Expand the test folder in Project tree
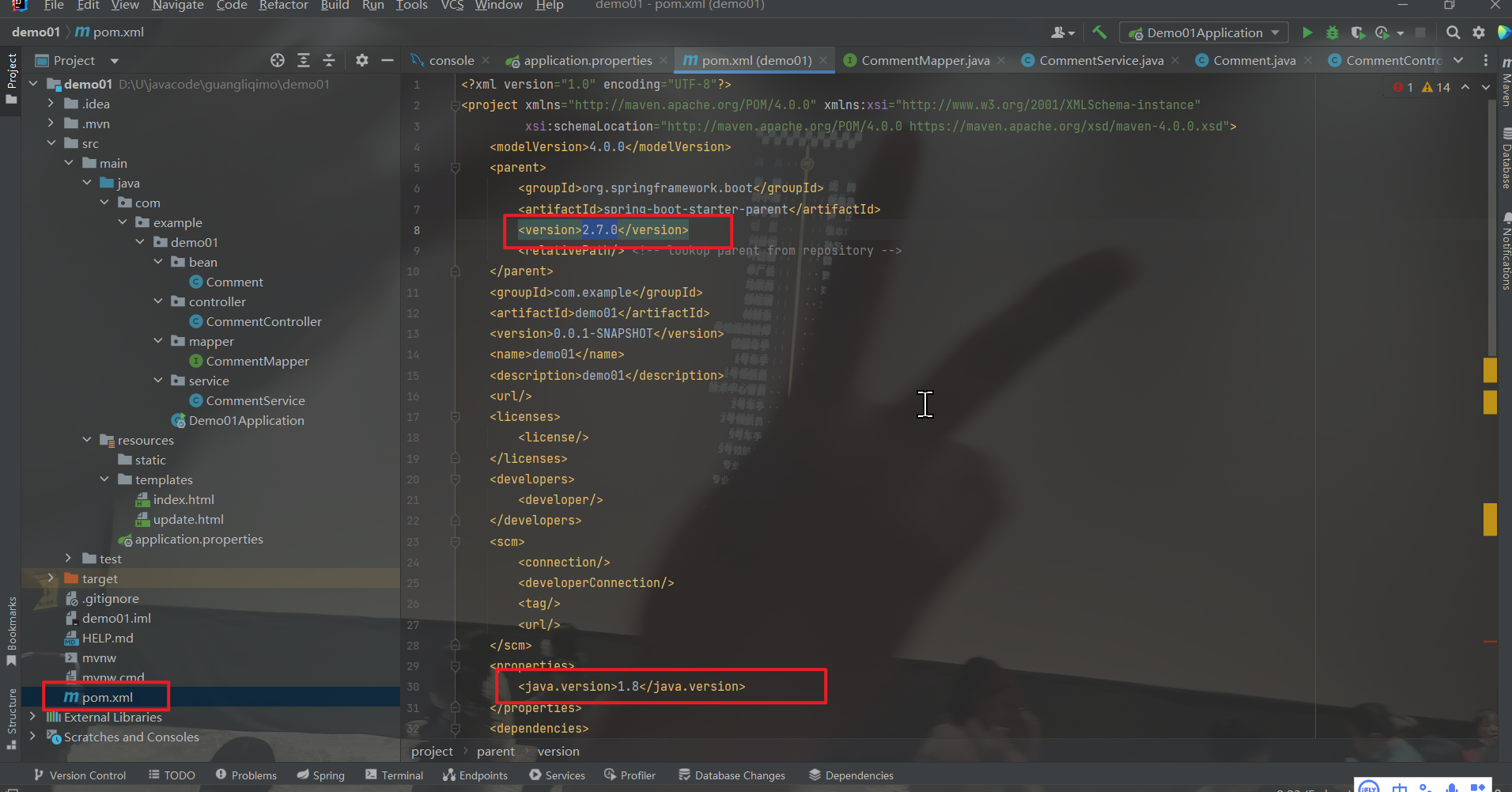1512x792 pixels. 69,558
